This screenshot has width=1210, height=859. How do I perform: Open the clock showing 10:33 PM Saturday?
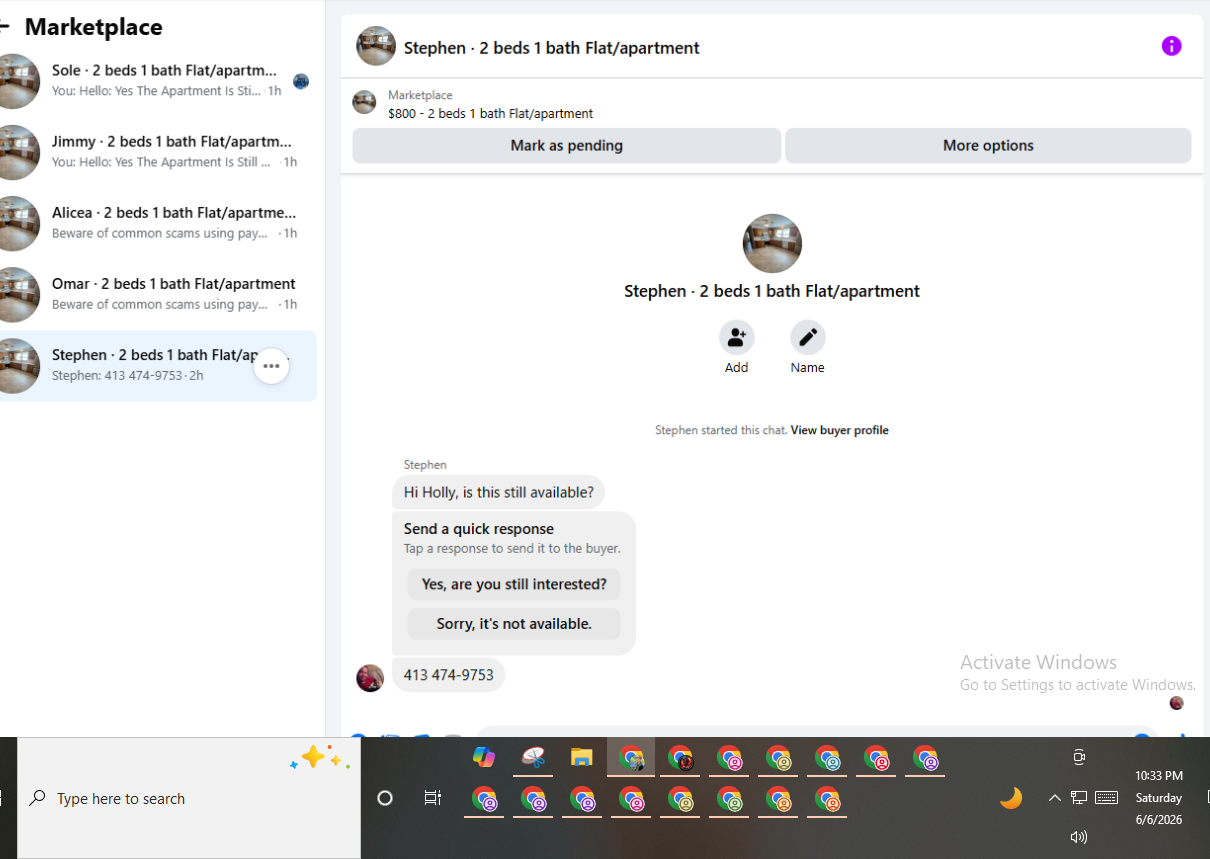coord(1159,797)
